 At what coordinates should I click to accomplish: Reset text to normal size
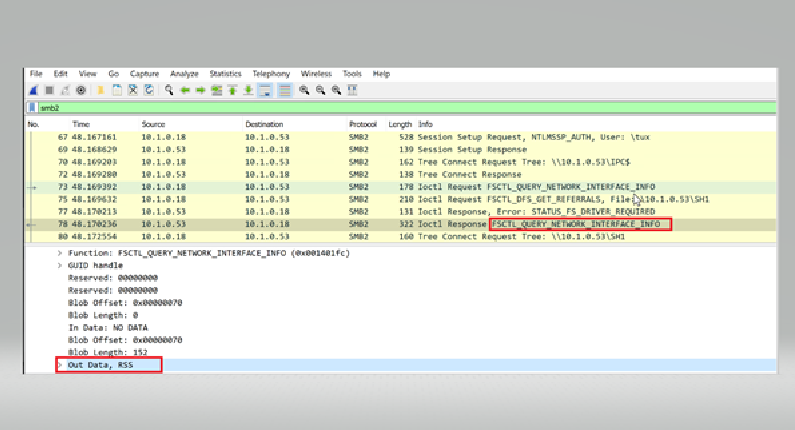[x=336, y=90]
